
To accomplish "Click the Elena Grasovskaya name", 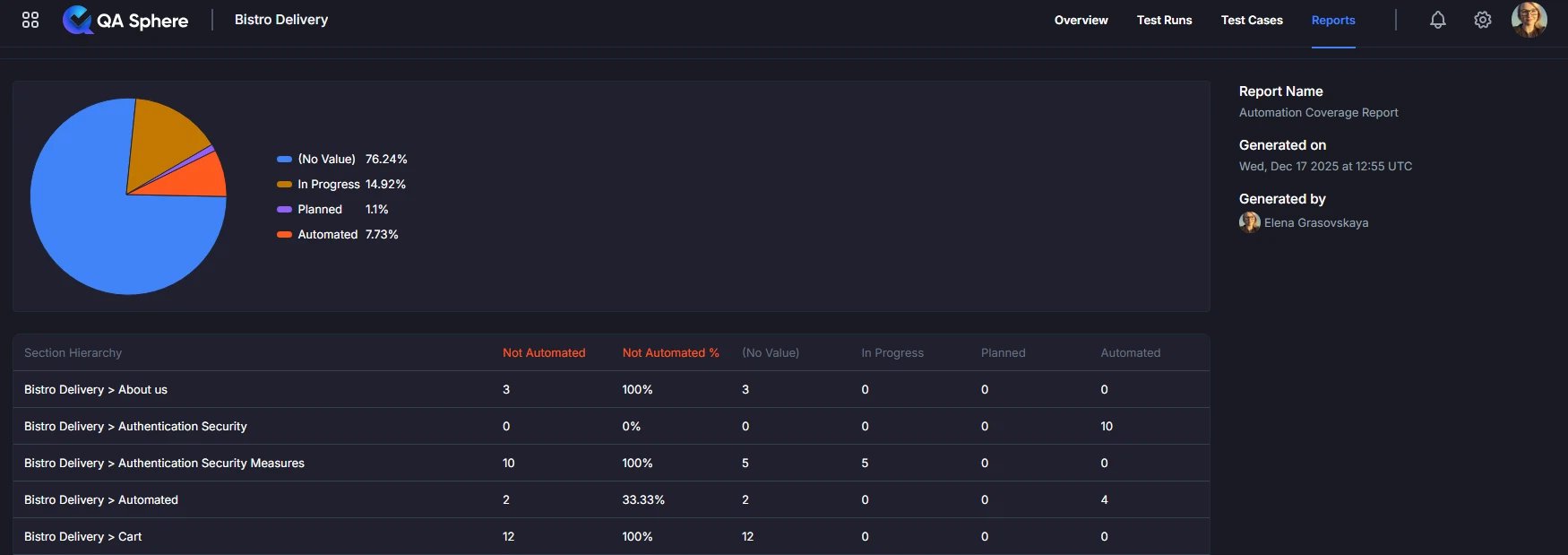I will coord(1315,222).
